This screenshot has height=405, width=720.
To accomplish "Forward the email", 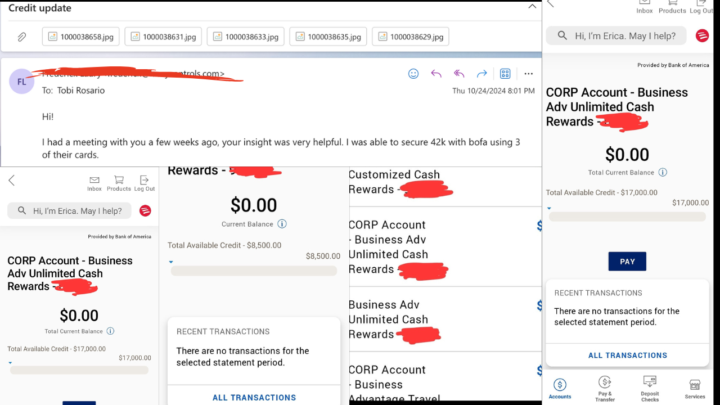I will [x=482, y=74].
